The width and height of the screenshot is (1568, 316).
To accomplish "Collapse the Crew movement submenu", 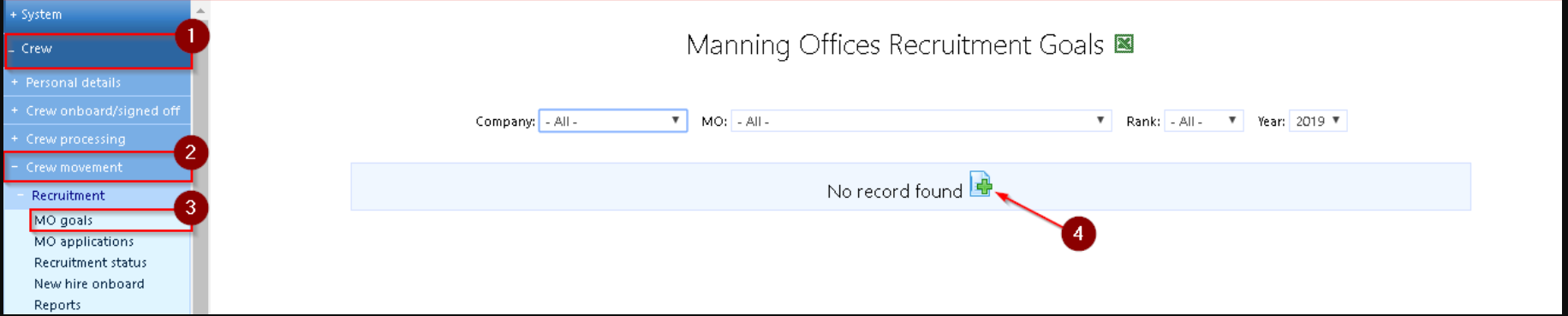I will (97, 167).
